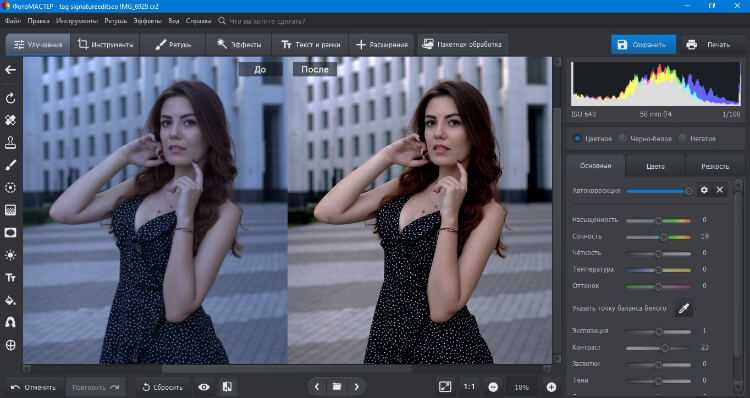Click the 18% zoom level field
Screen dimensions: 750x398
[522, 387]
